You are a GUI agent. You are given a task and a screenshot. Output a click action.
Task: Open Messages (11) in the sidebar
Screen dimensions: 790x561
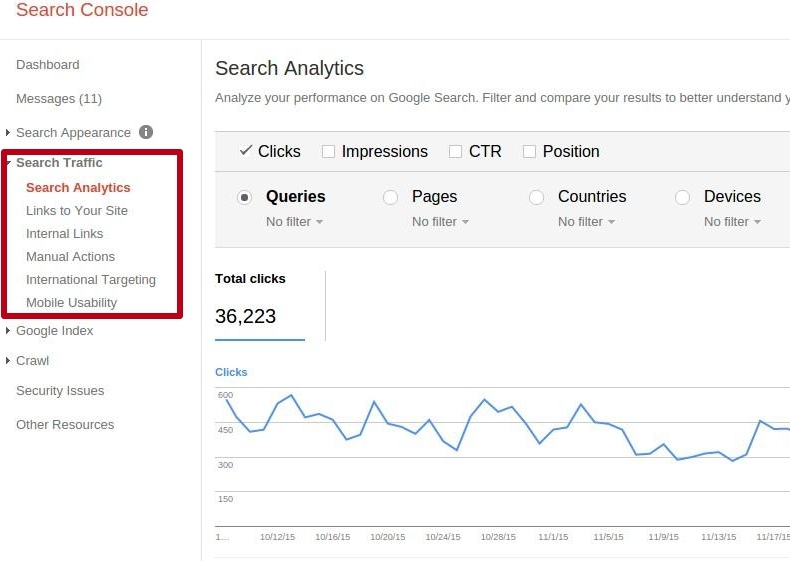59,99
